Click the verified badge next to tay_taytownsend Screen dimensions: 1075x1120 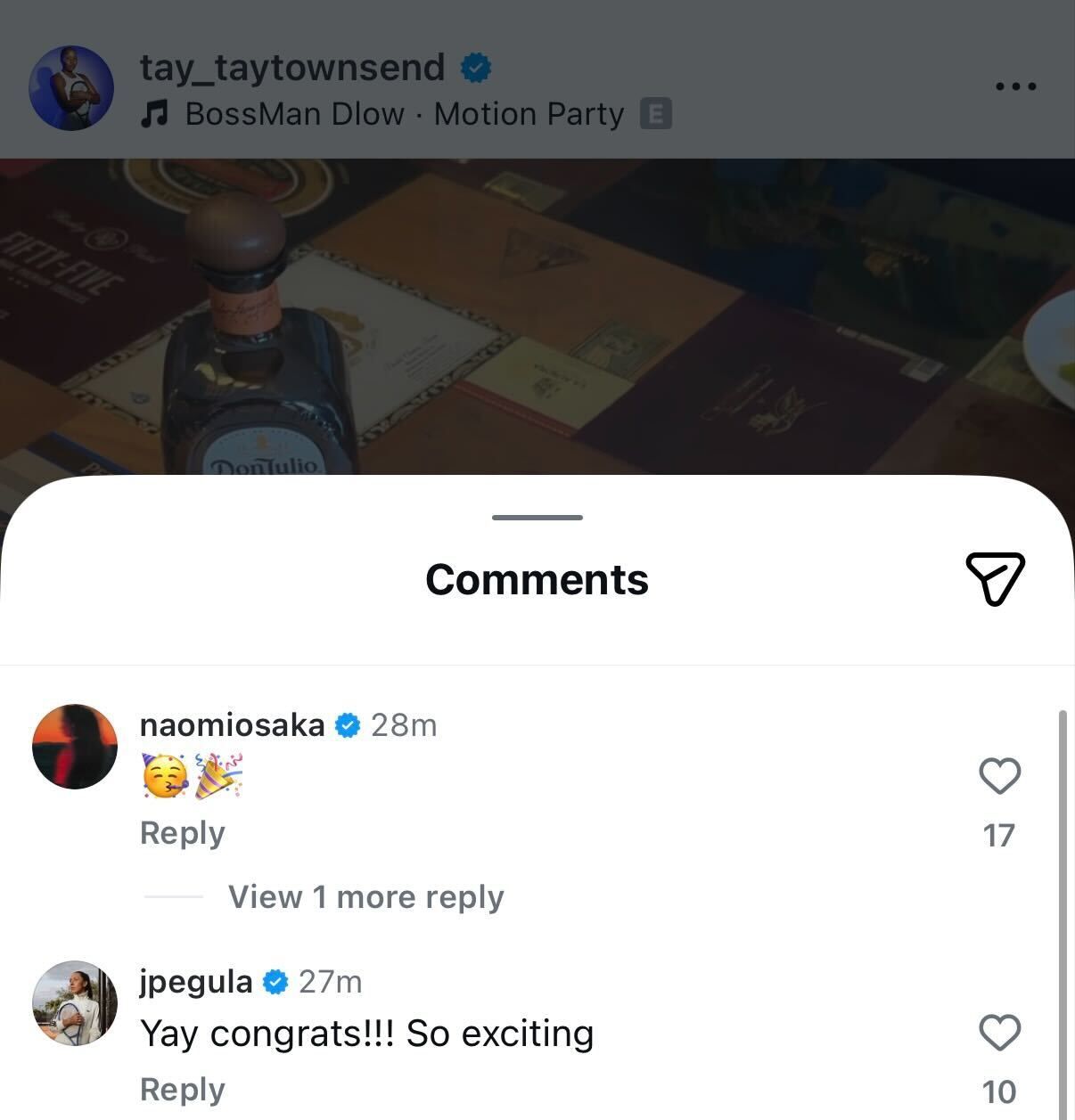[x=477, y=66]
